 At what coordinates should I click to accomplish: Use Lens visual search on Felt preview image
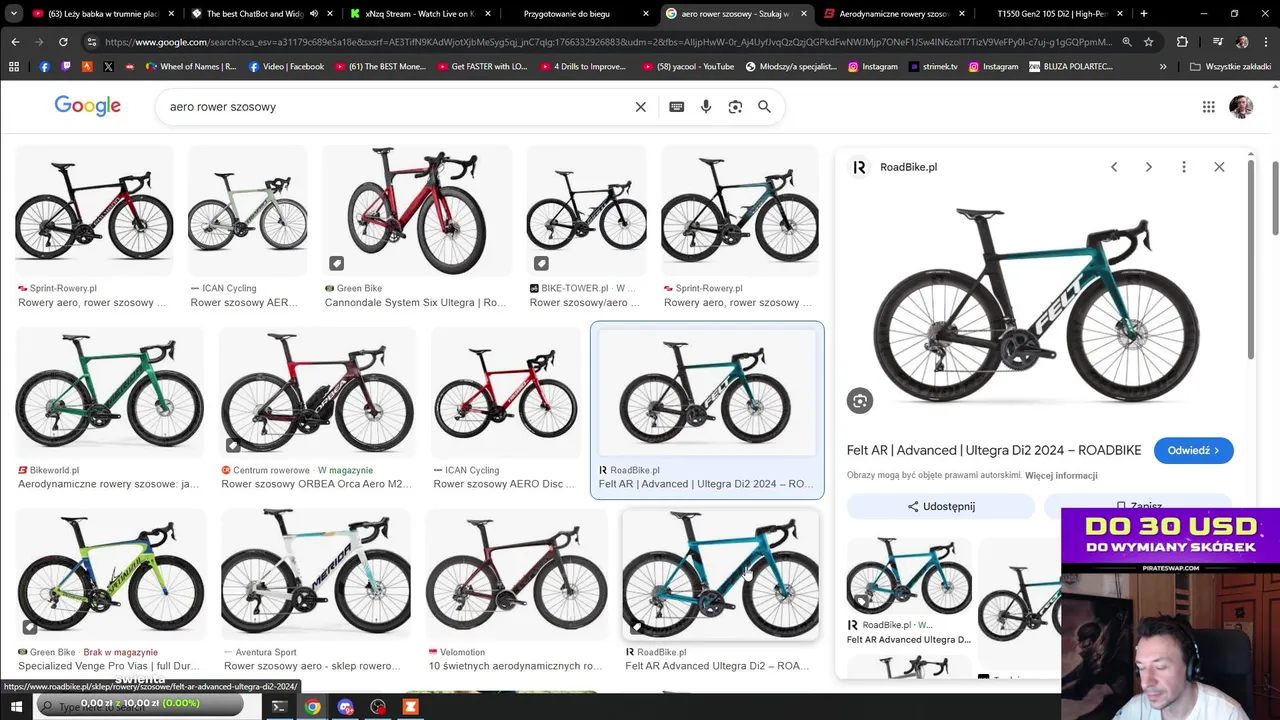(860, 401)
